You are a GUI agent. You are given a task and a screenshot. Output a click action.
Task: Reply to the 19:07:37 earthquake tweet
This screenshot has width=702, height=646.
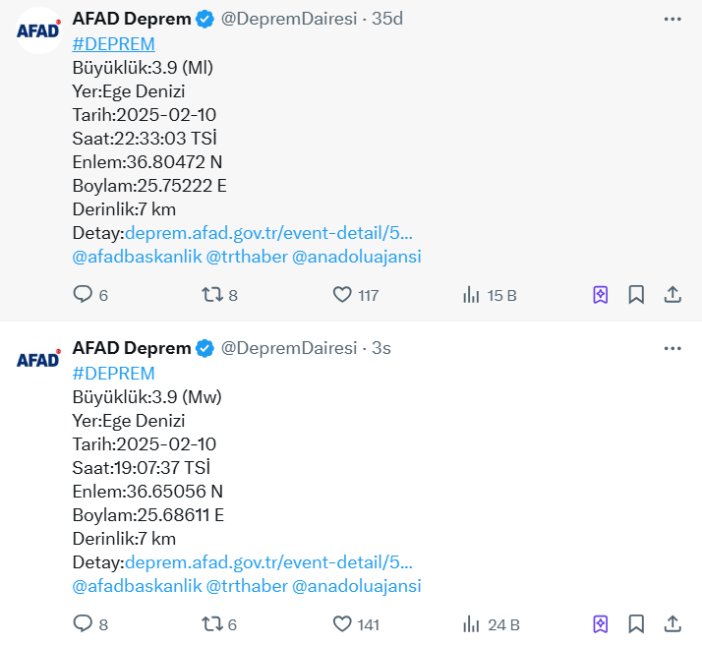83,624
